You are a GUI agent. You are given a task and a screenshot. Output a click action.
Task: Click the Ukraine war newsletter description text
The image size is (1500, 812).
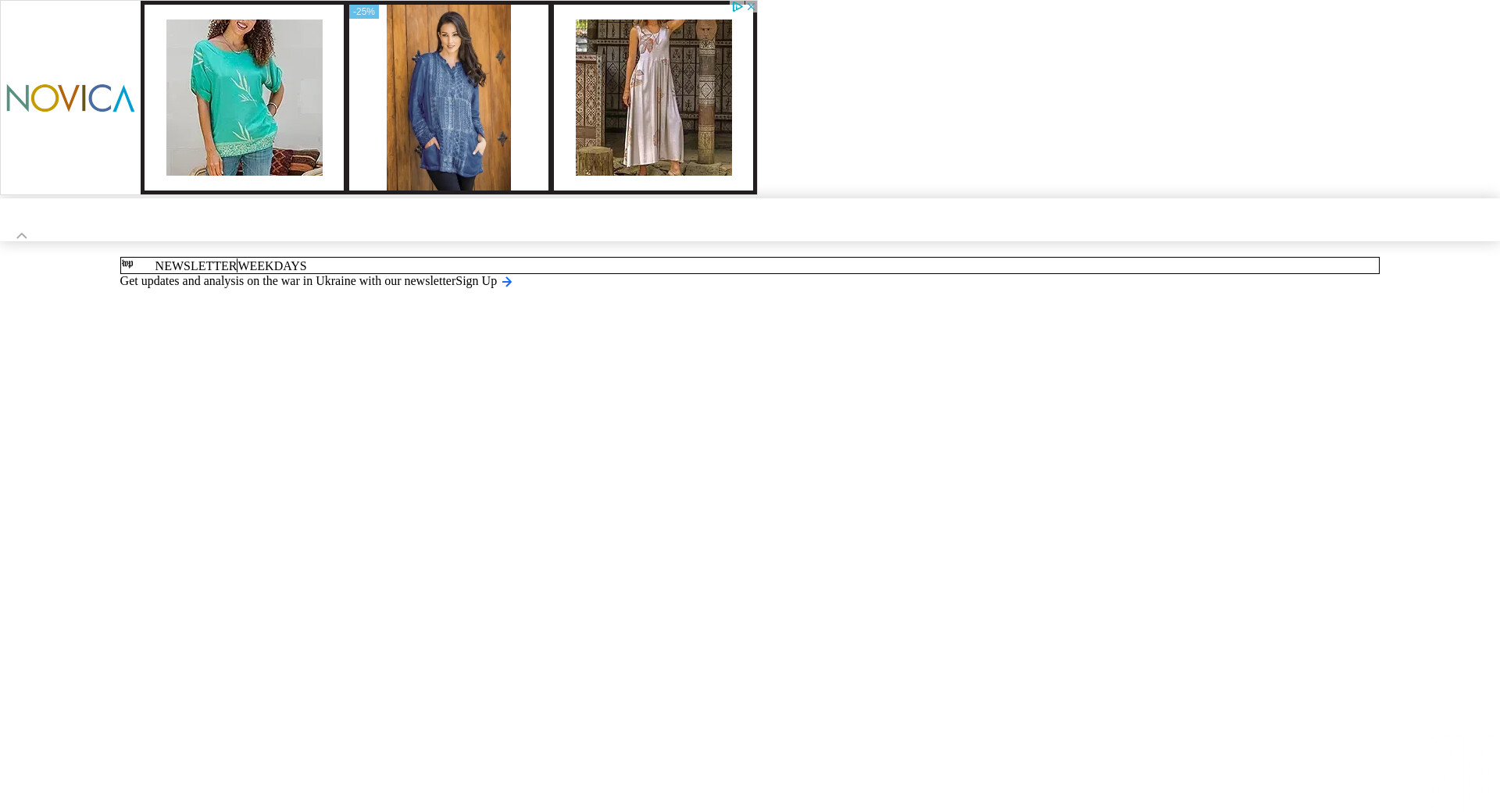tap(287, 281)
